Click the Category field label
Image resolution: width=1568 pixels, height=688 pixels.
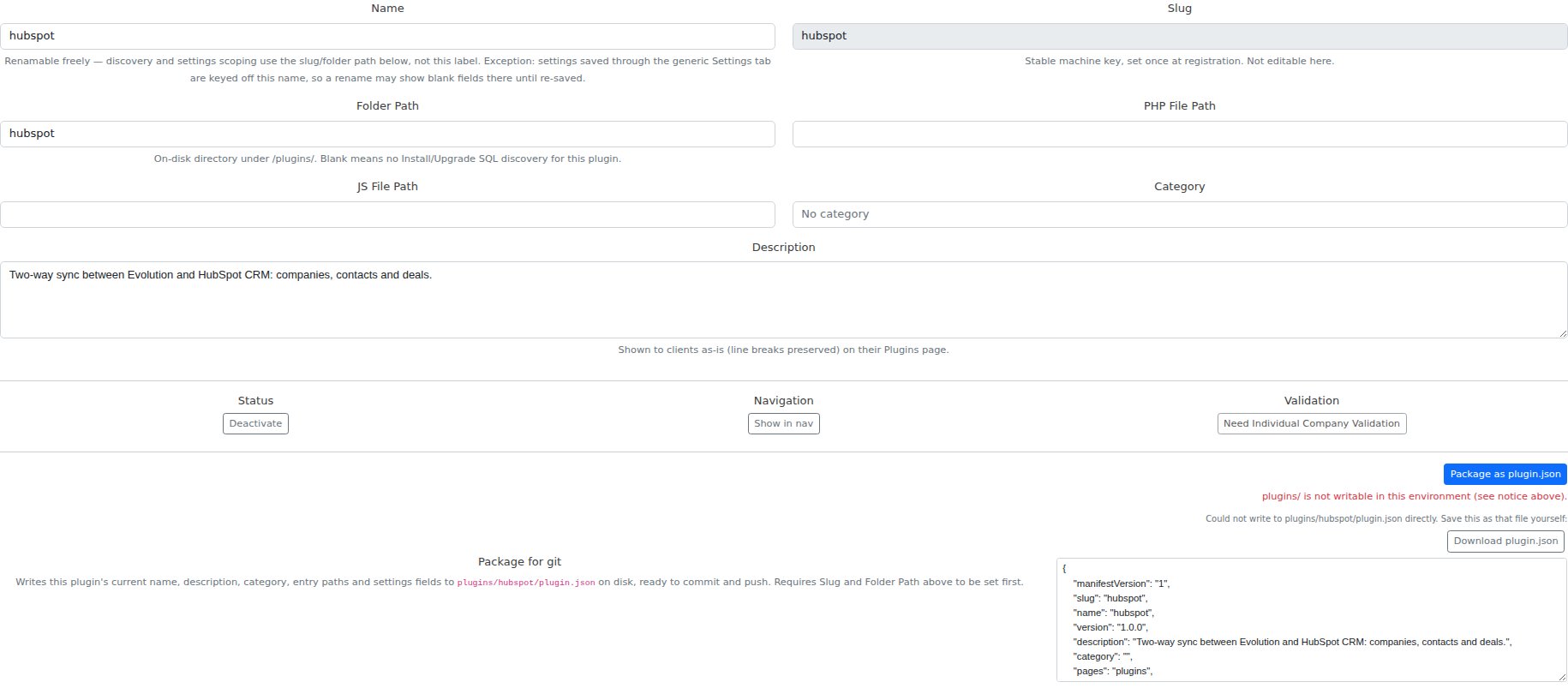(1179, 187)
